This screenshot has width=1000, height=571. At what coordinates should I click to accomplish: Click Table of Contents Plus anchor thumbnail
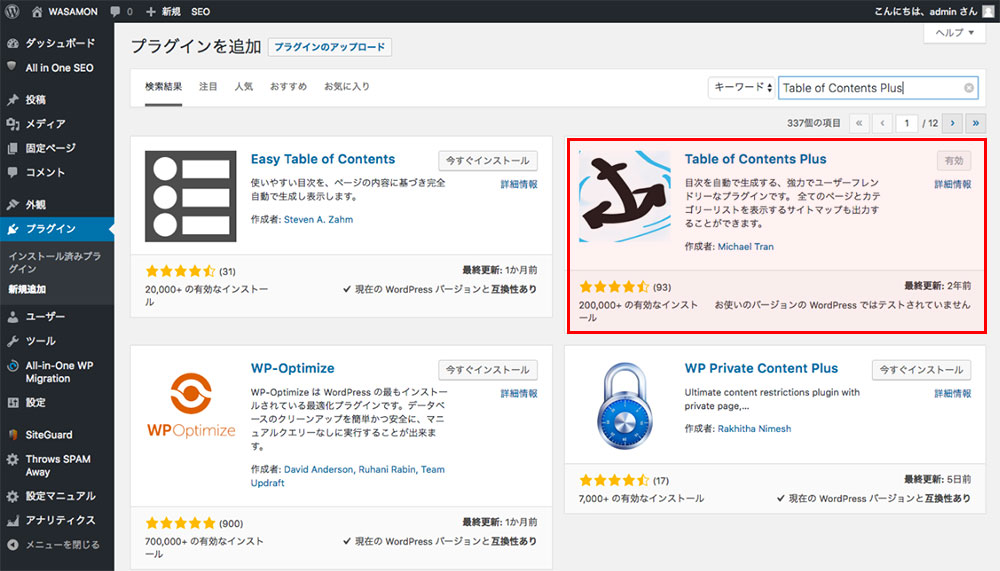tap(625, 197)
